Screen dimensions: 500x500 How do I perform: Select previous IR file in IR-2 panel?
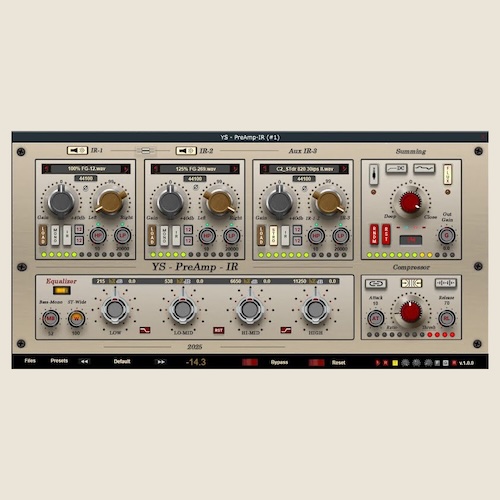click(x=155, y=169)
